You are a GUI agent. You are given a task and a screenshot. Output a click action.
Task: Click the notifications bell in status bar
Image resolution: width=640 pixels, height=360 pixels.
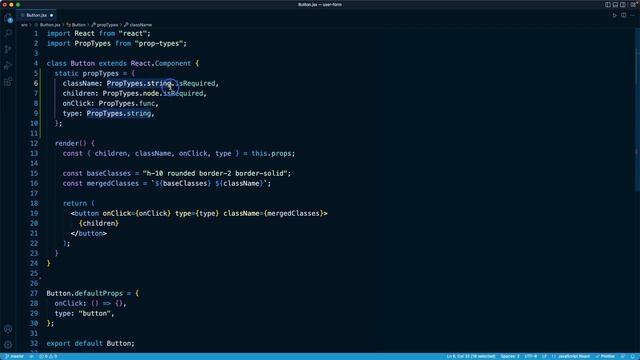pyautogui.click(x=633, y=356)
